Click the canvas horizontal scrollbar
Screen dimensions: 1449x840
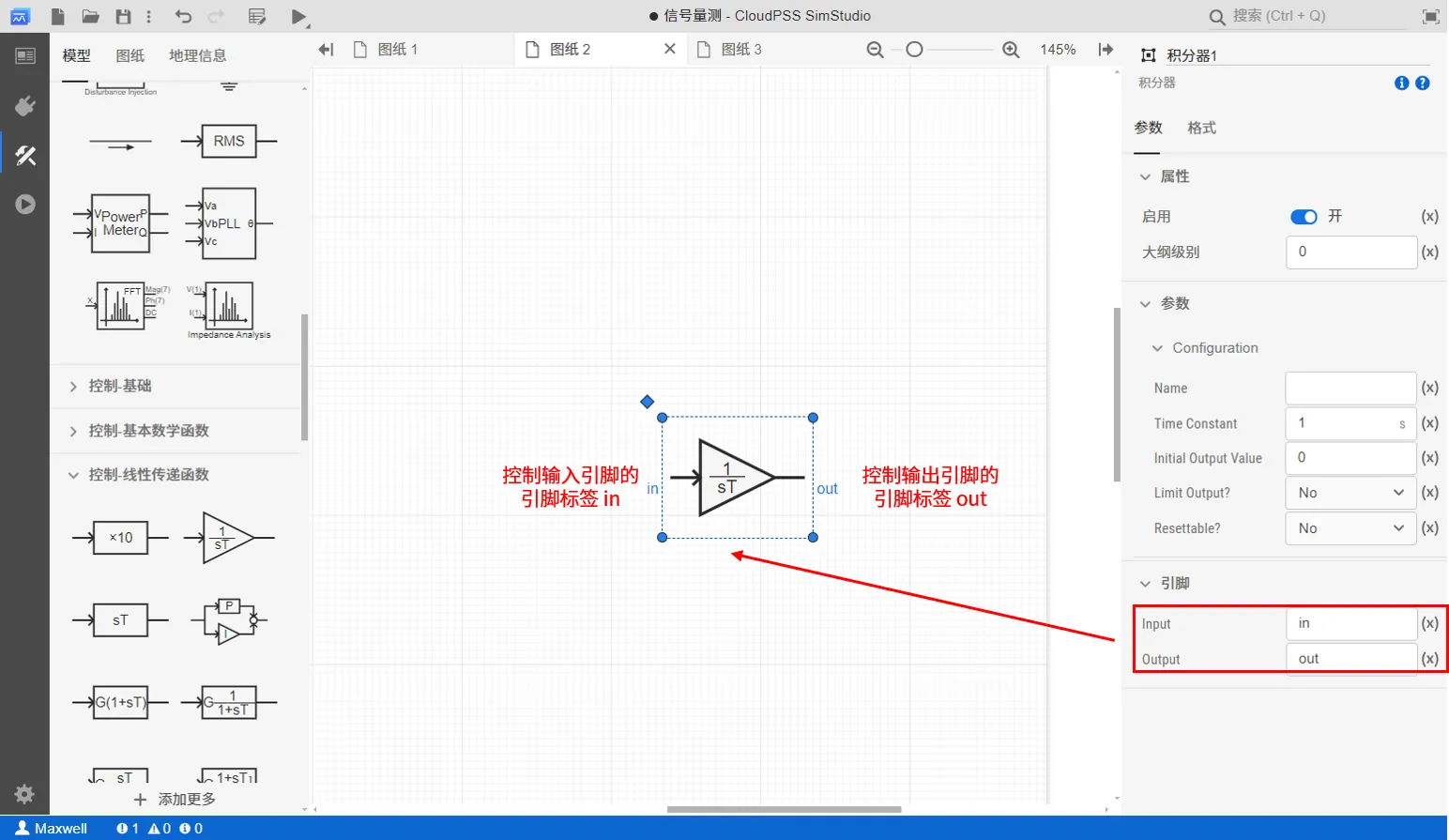[x=784, y=809]
